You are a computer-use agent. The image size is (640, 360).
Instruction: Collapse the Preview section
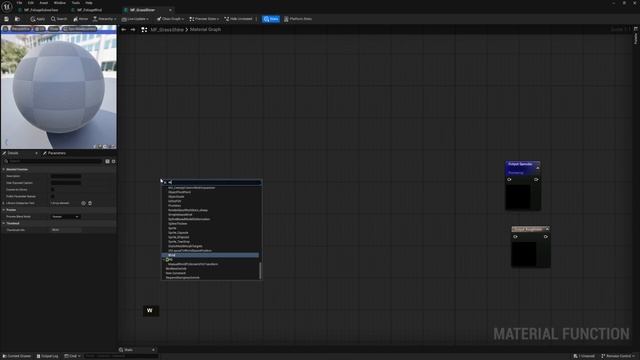(x=4, y=210)
